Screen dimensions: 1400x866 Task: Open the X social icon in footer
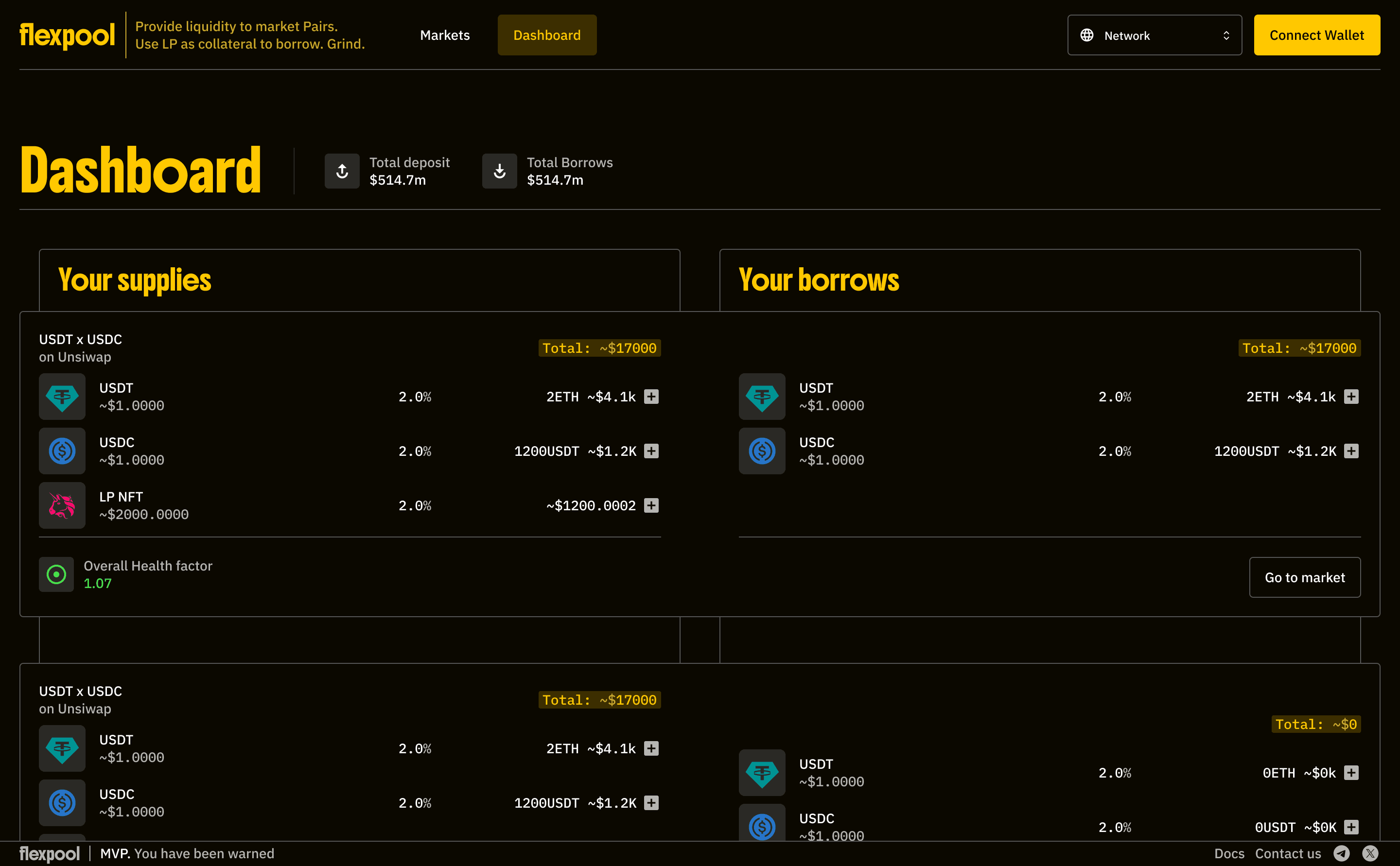[1370, 853]
